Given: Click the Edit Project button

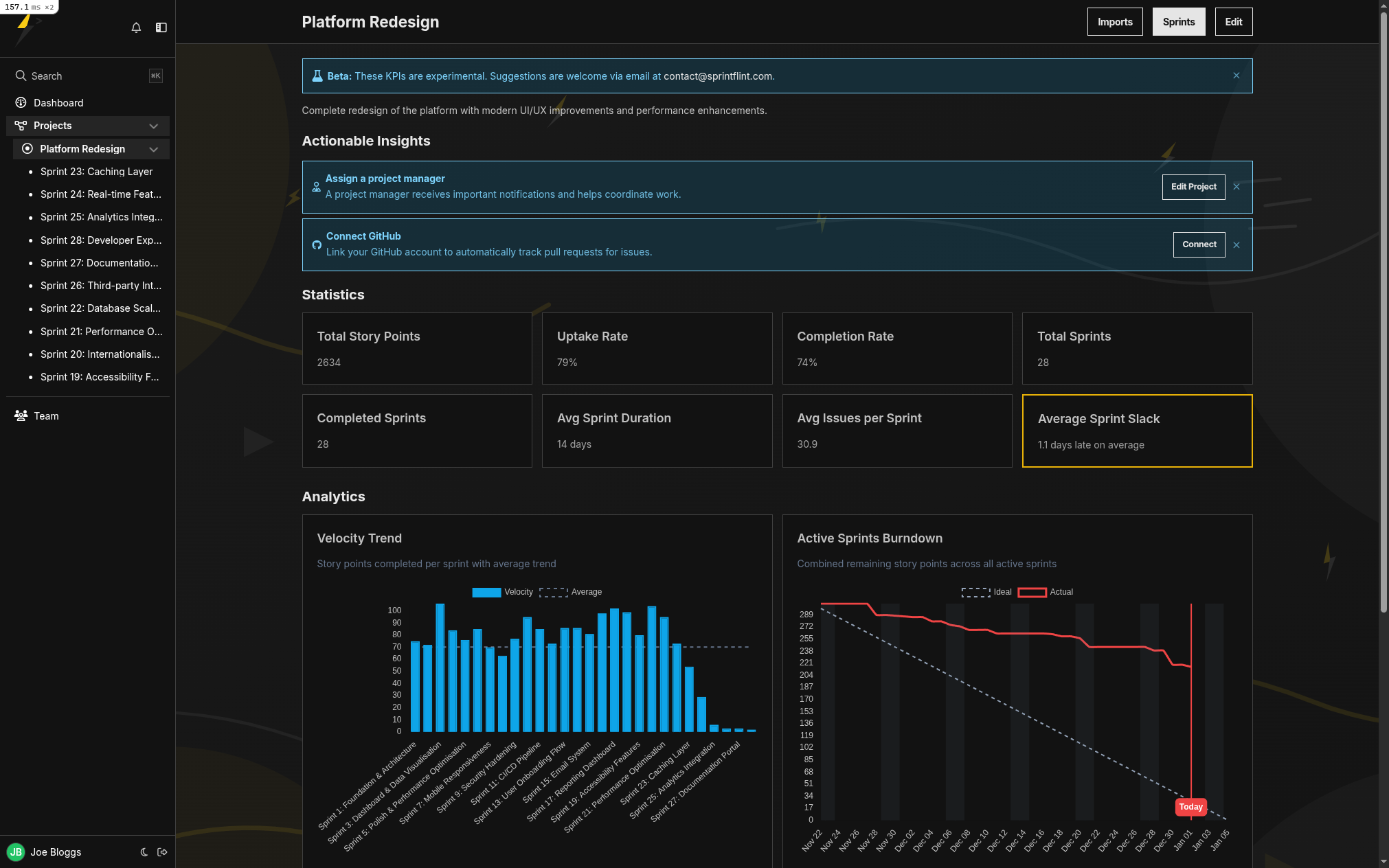Looking at the screenshot, I should [1193, 187].
